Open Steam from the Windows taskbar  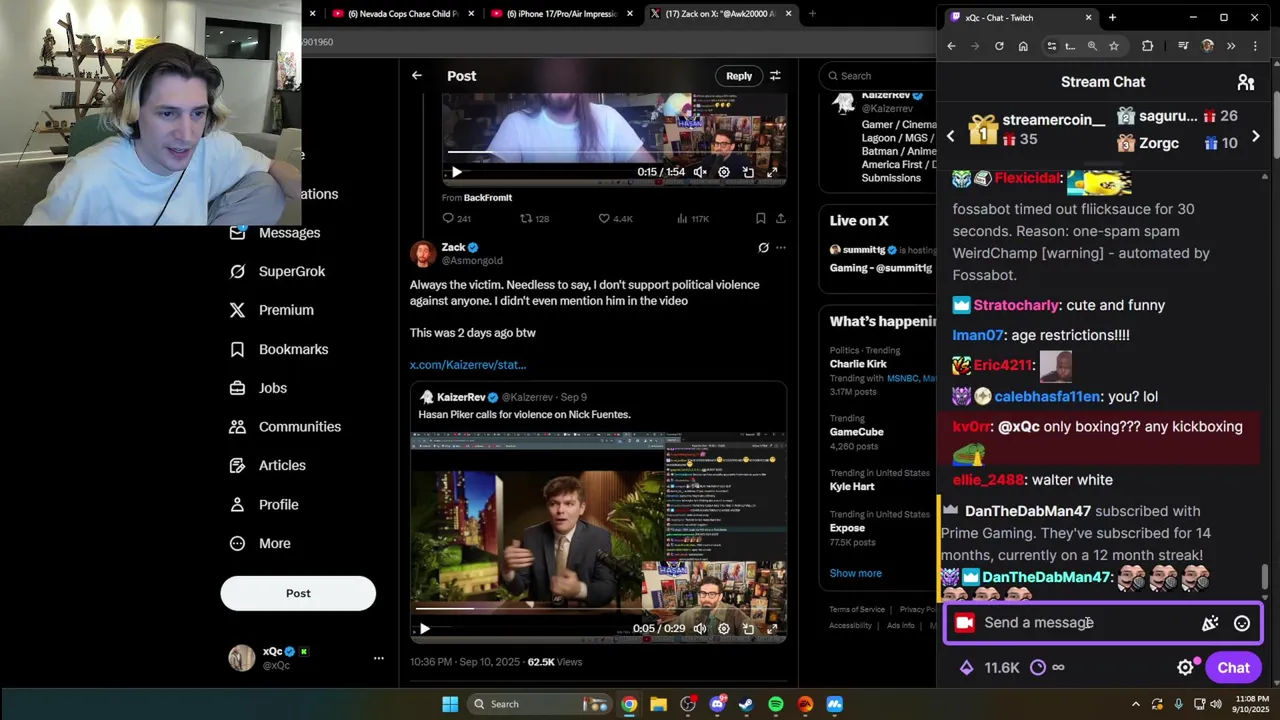[x=746, y=704]
